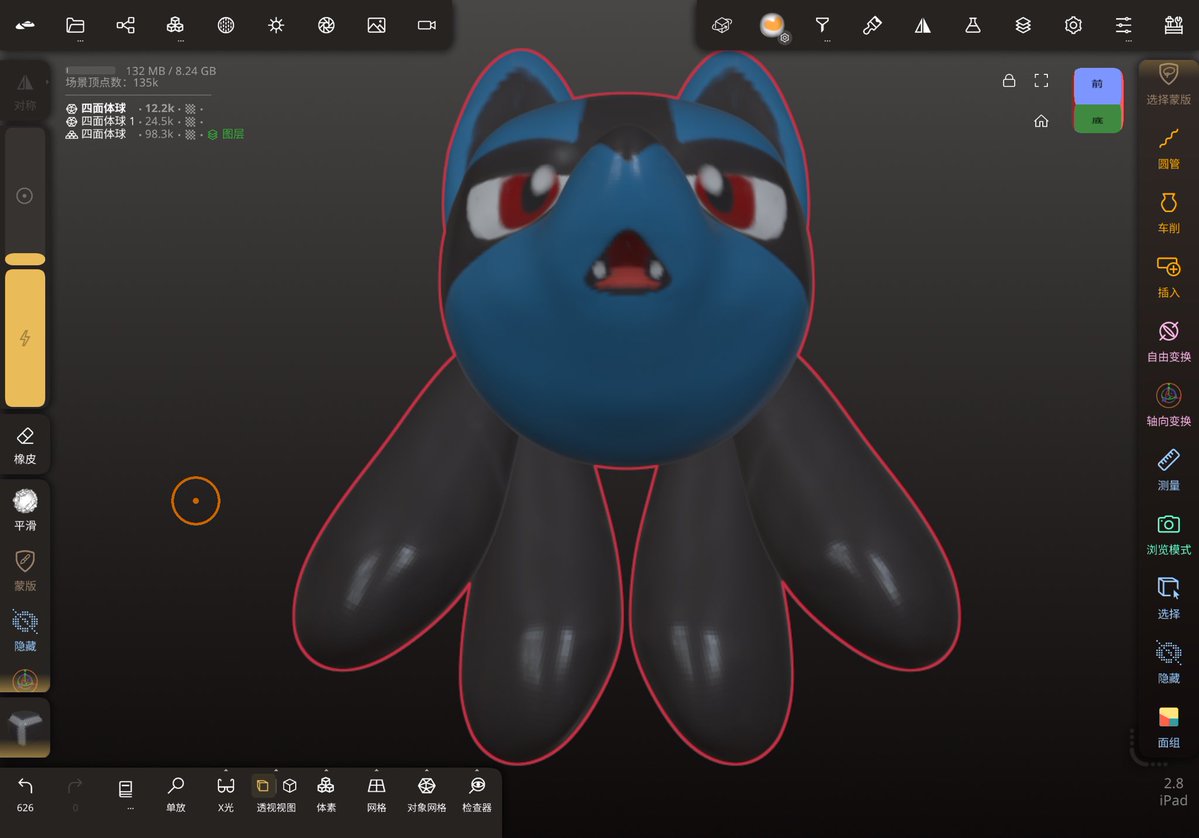Open the stroke settings menu
This screenshot has height=838, width=1199.
[x=722, y=25]
